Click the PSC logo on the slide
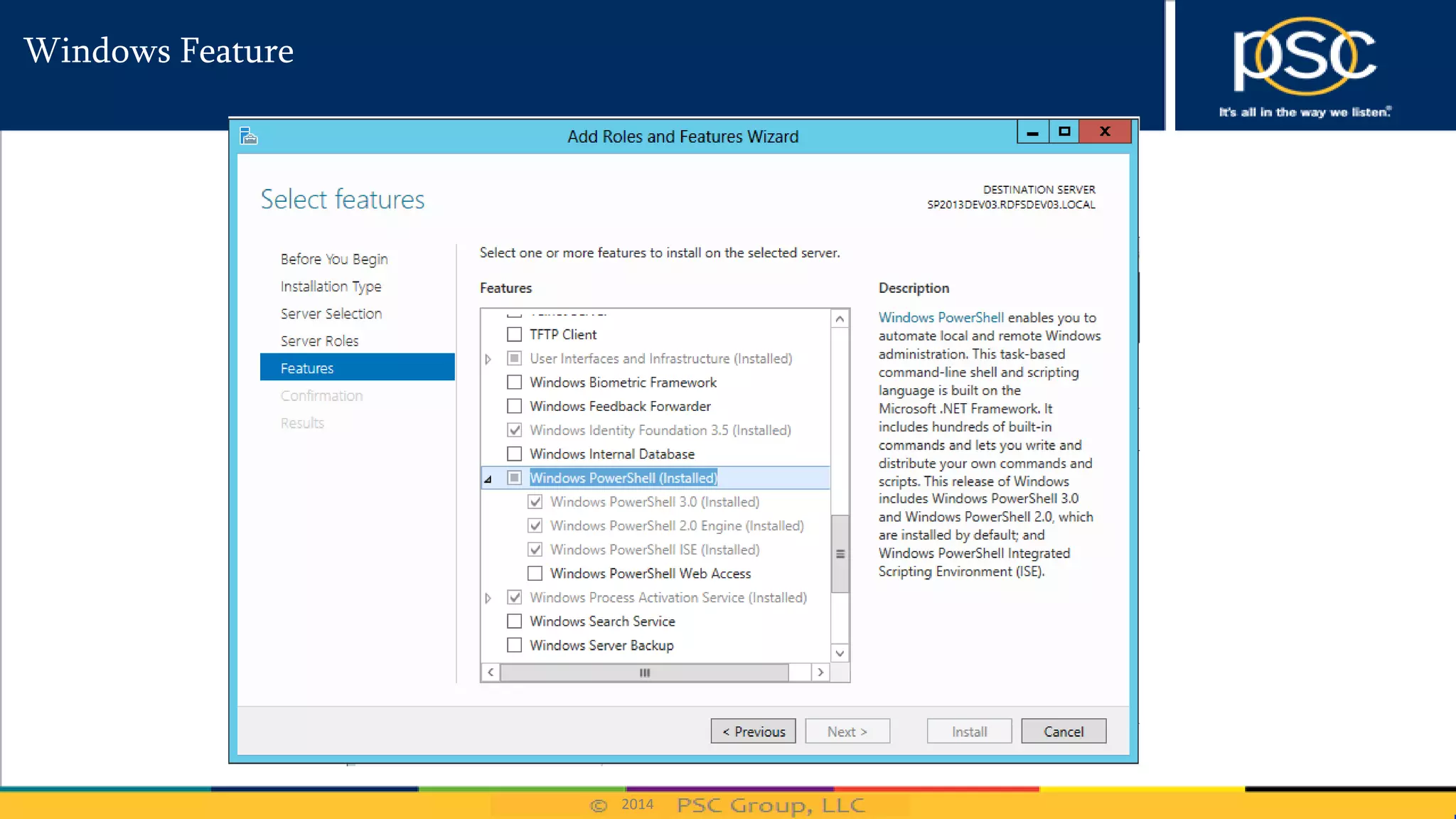The image size is (1456, 819). click(1305, 57)
